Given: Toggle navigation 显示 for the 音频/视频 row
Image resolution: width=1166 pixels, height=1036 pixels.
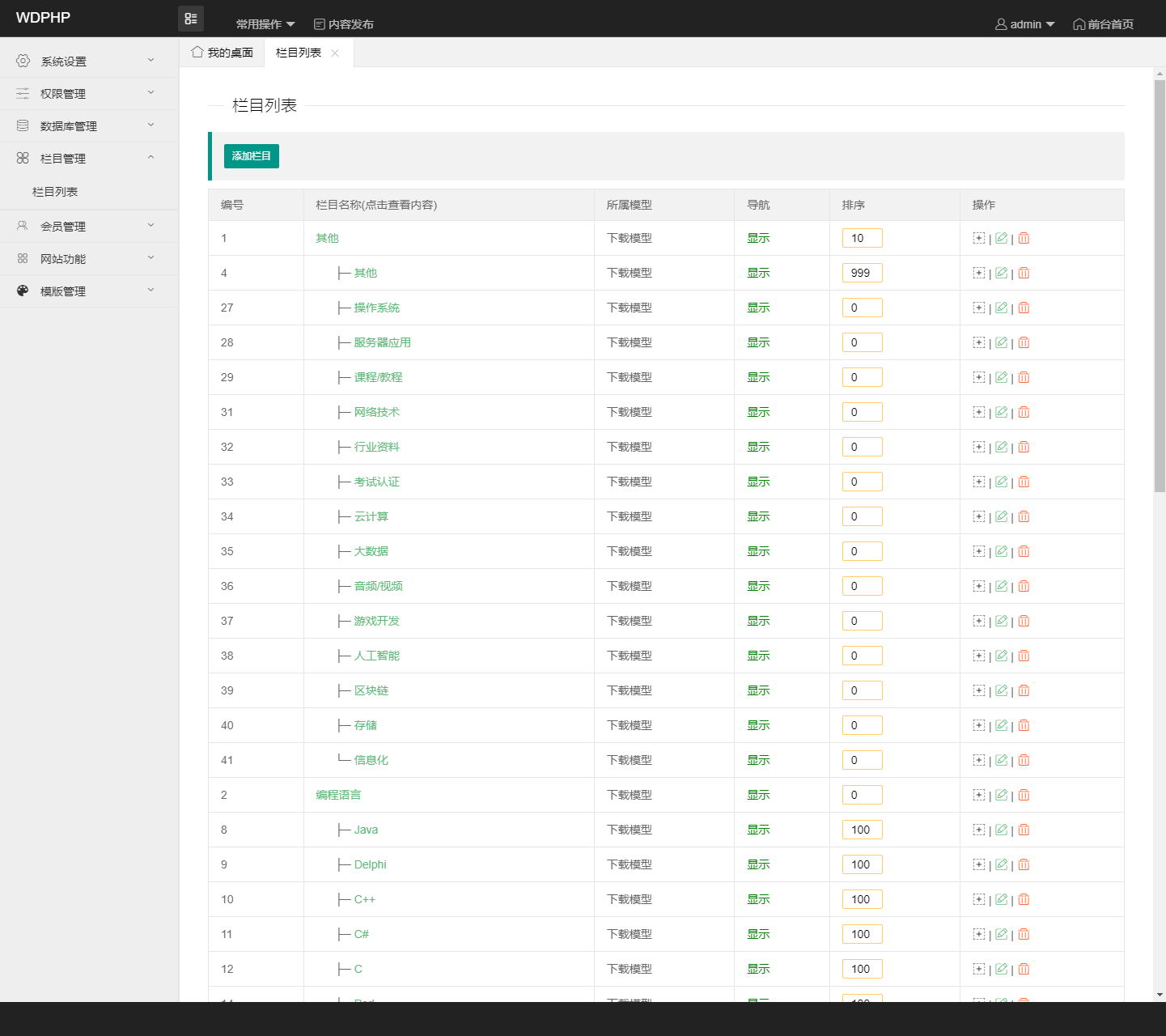Looking at the screenshot, I should point(758,586).
